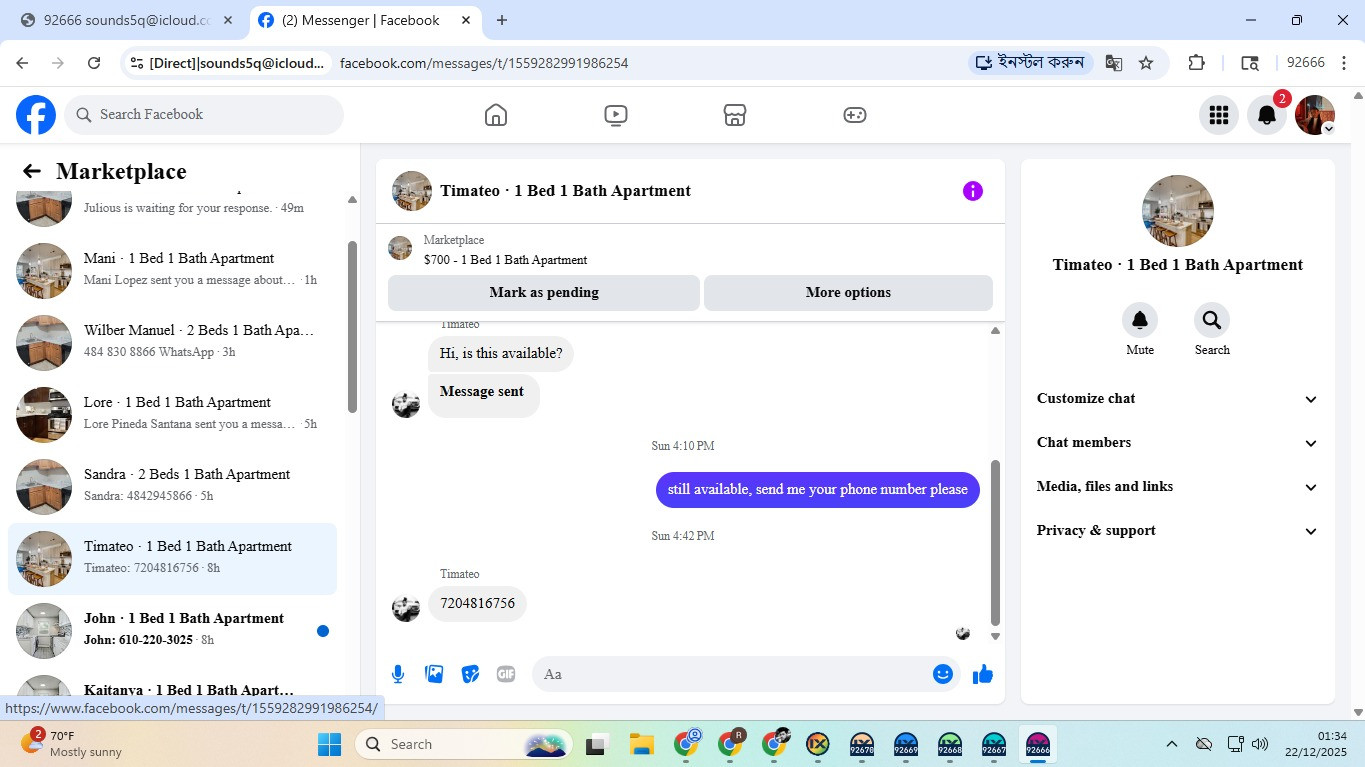The width and height of the screenshot is (1365, 767).
Task: Open conversation information purple icon
Action: pyautogui.click(x=972, y=191)
